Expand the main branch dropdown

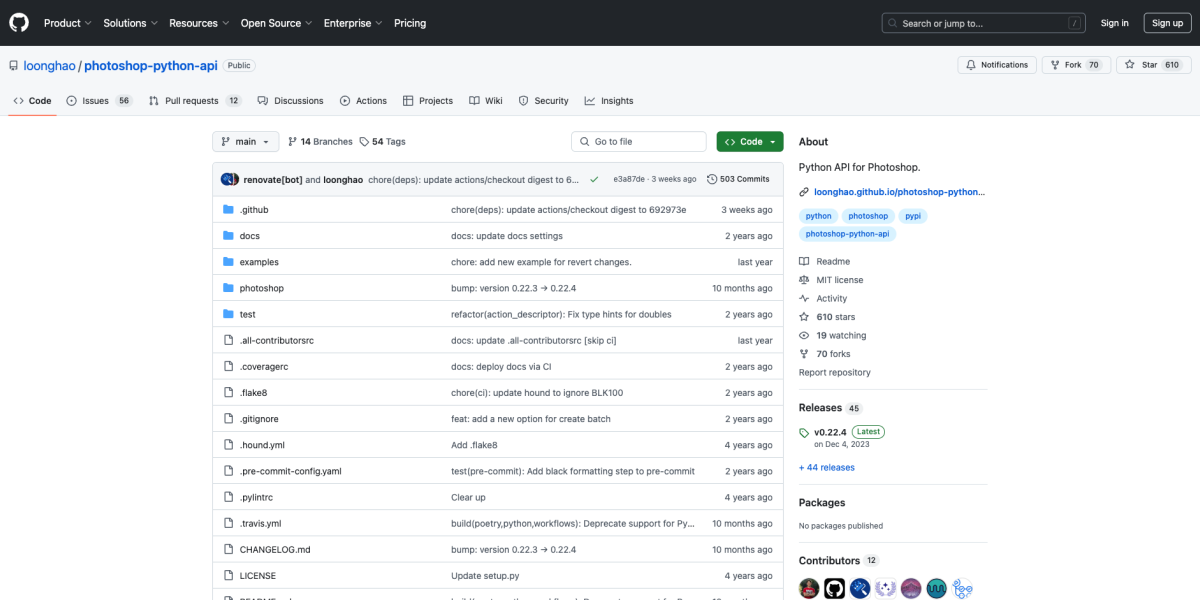coord(245,142)
